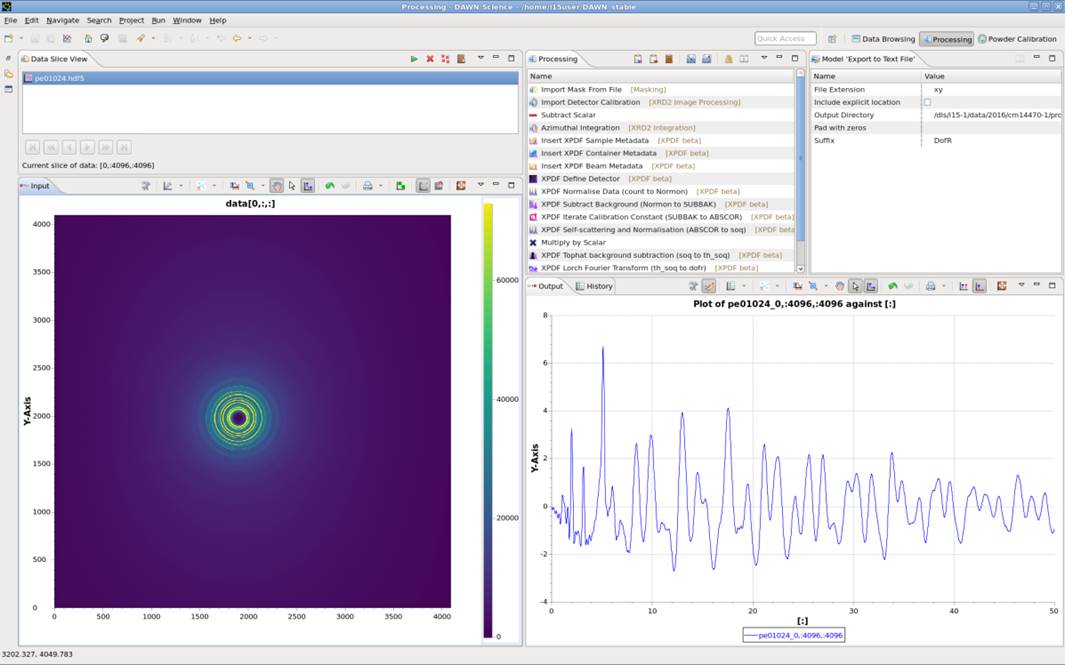
Task: Open dropdown next to Input printer icon
Action: point(380,185)
